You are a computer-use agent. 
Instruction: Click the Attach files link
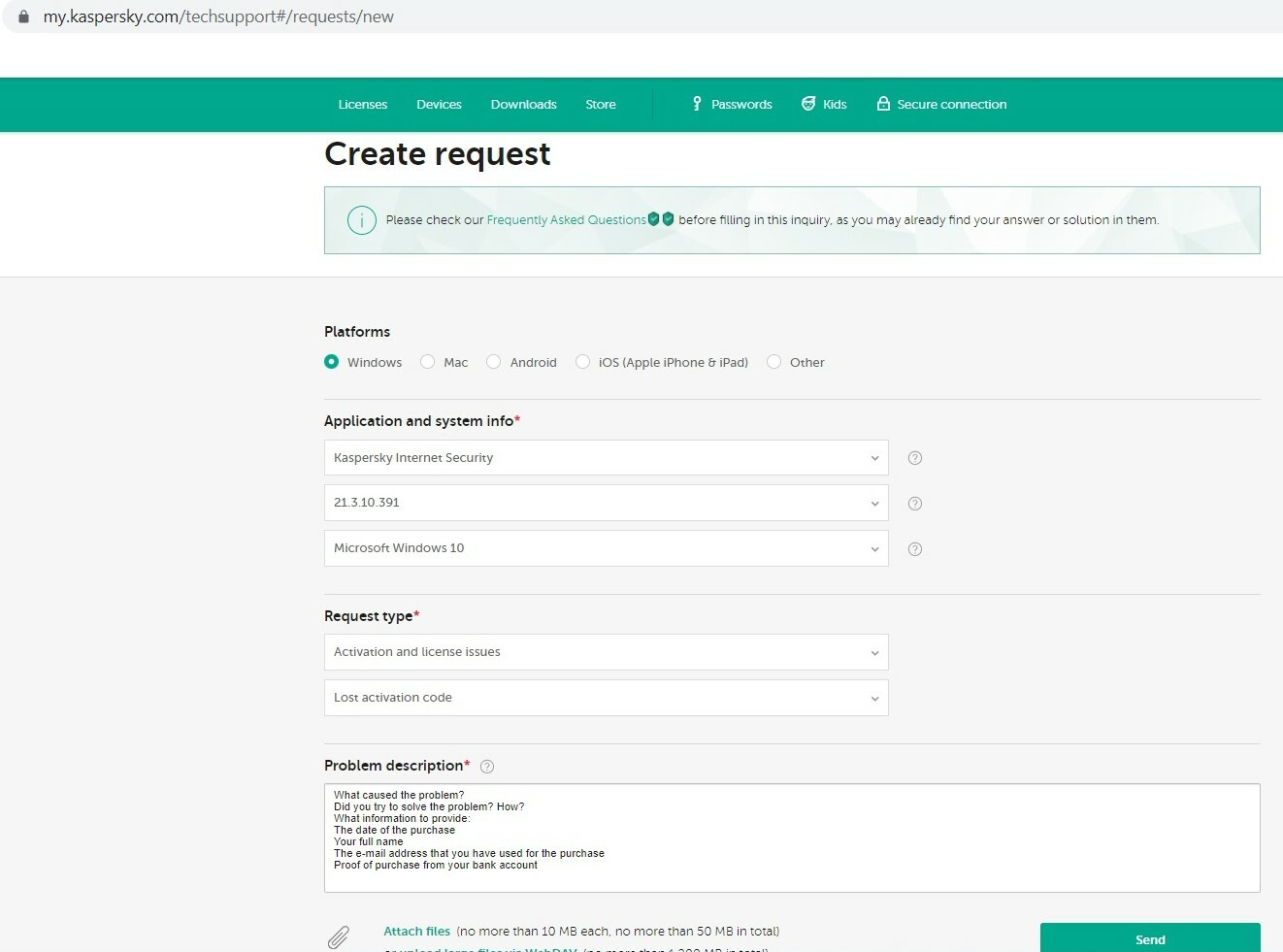(x=416, y=932)
